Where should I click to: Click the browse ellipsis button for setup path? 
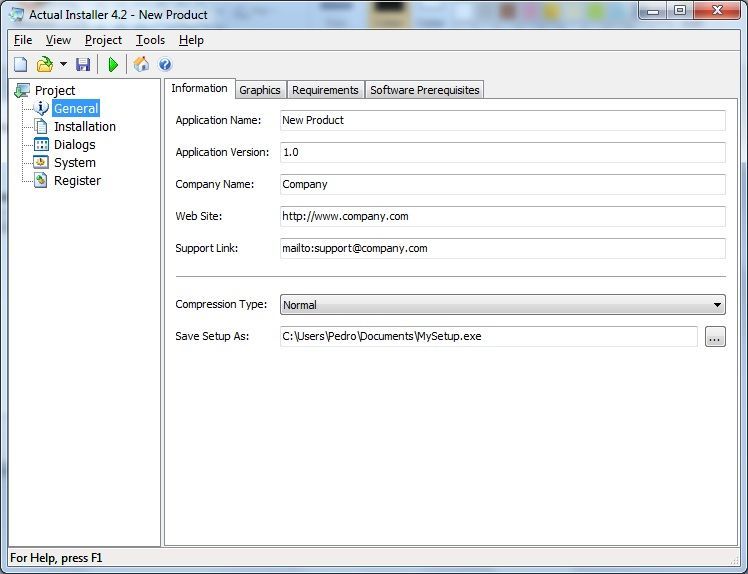[x=715, y=336]
